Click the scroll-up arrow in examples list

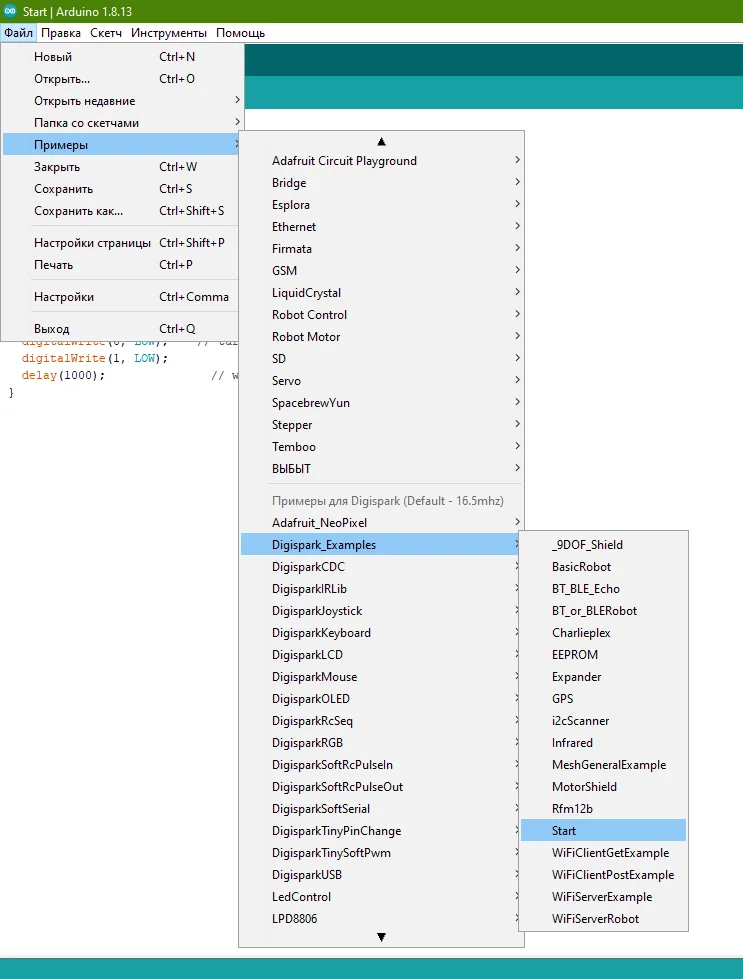[x=381, y=142]
